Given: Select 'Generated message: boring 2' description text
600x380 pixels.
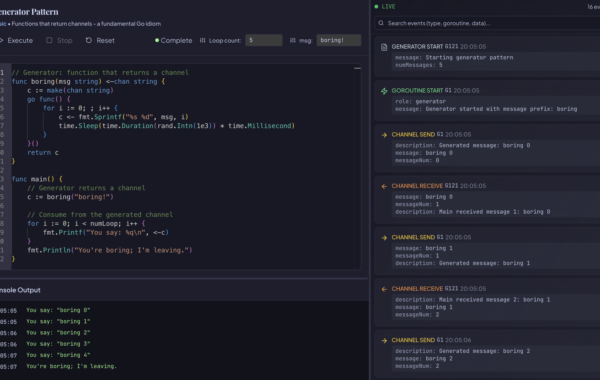Looking at the screenshot, I should [x=484, y=351].
